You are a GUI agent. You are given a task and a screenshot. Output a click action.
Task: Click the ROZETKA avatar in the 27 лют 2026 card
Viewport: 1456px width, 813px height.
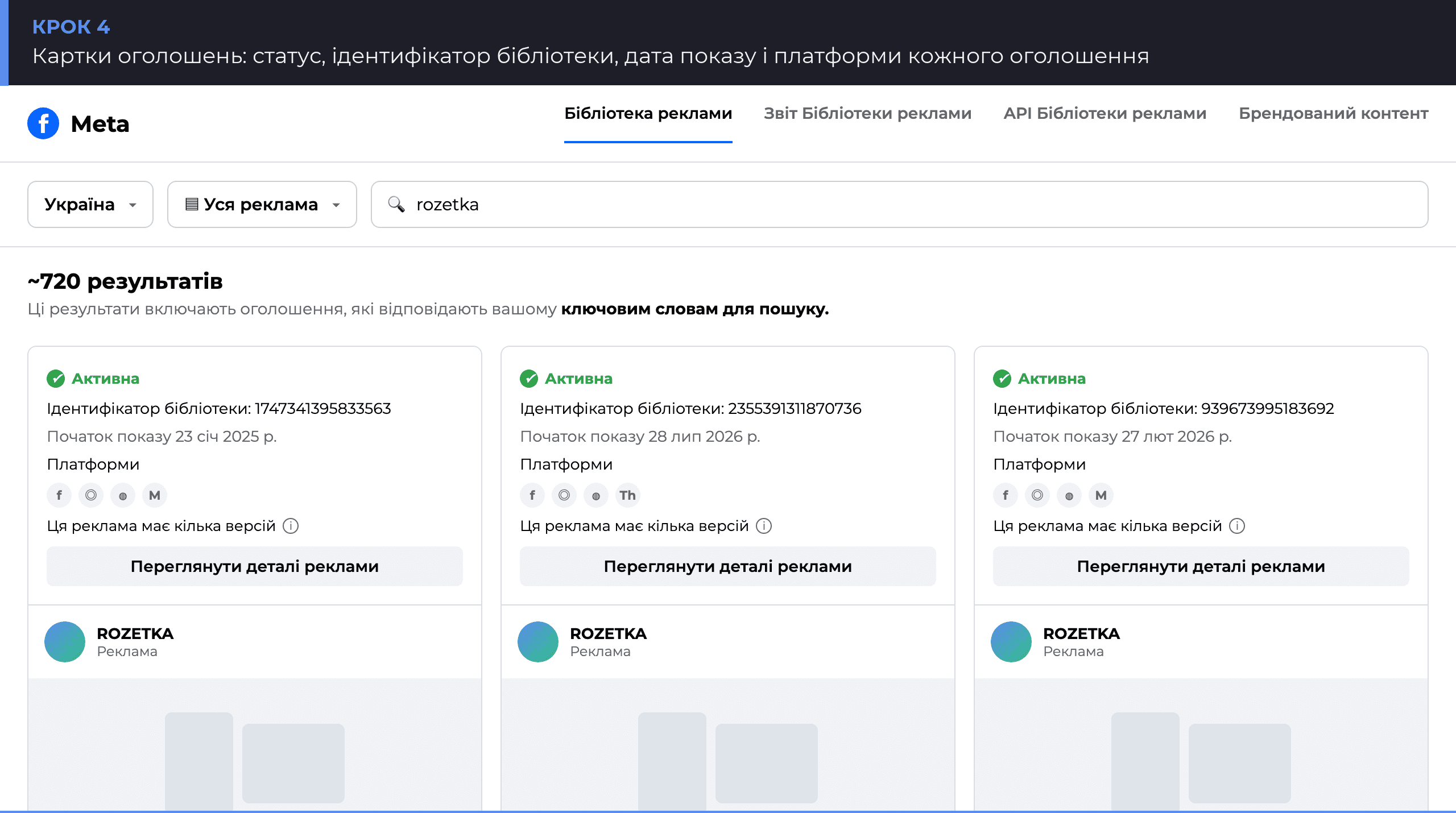[x=1011, y=642]
